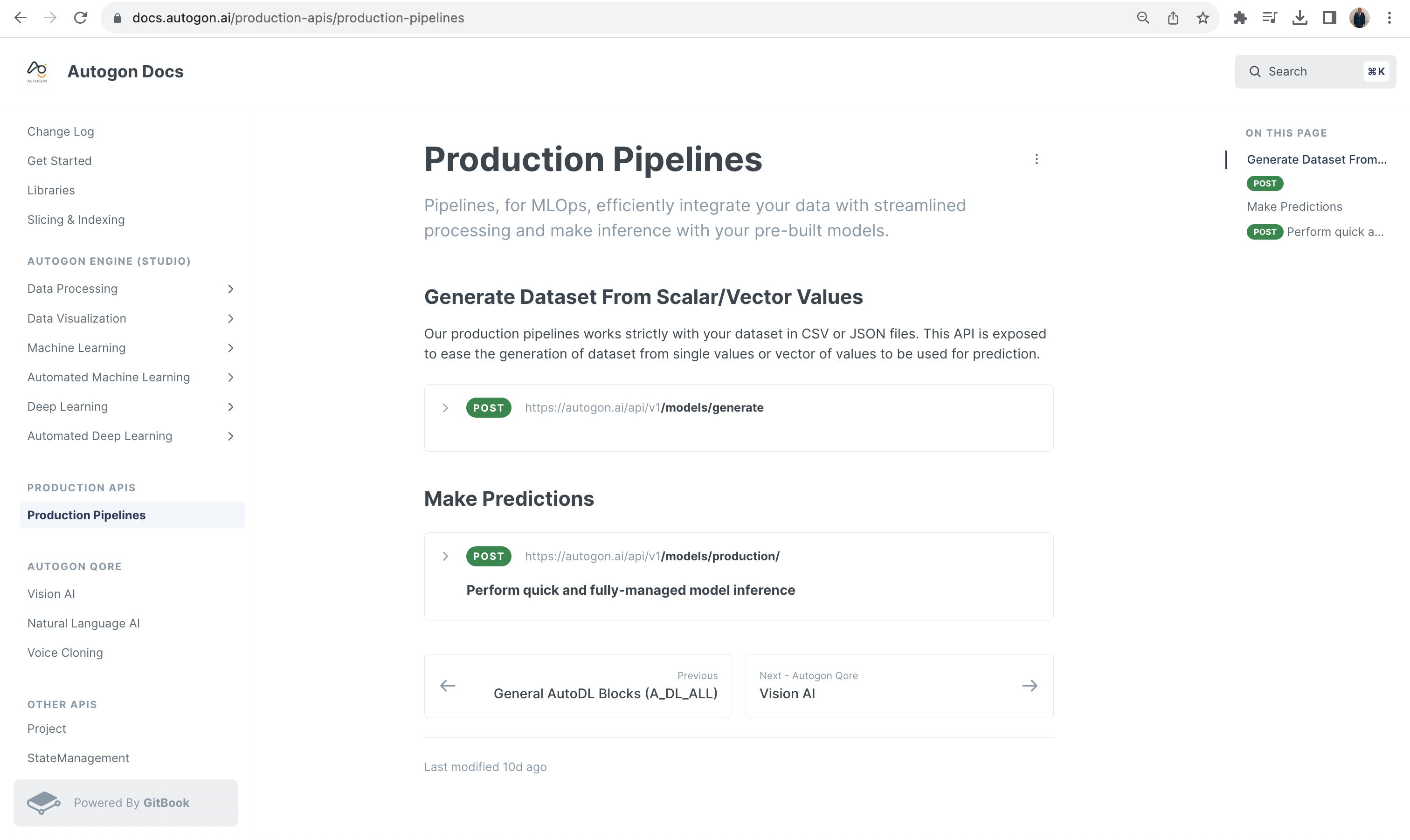Open the media control playlist icon

click(1270, 18)
